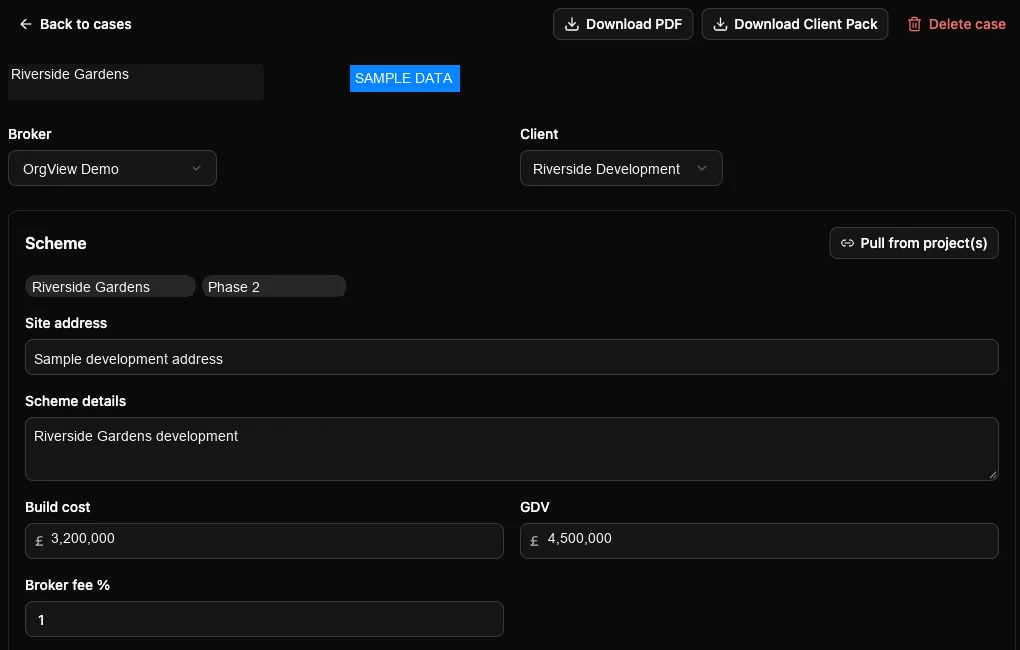The width and height of the screenshot is (1020, 650).
Task: Click the Scheme details resize handle
Action: click(x=993, y=475)
